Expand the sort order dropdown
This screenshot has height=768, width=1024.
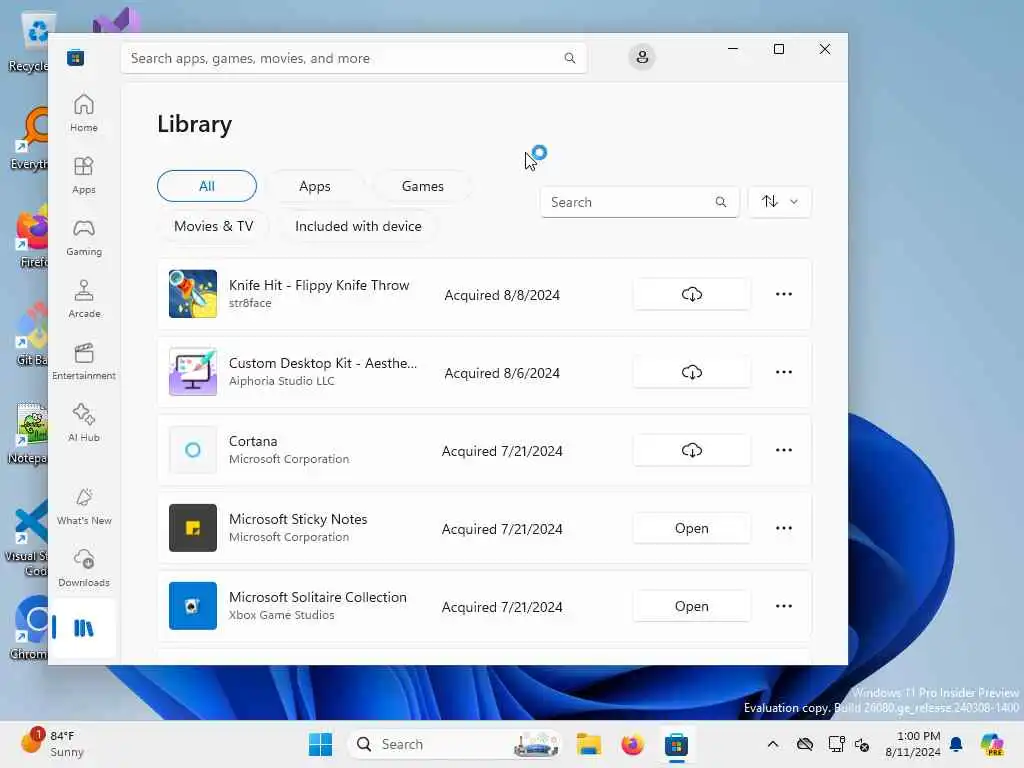click(x=780, y=202)
